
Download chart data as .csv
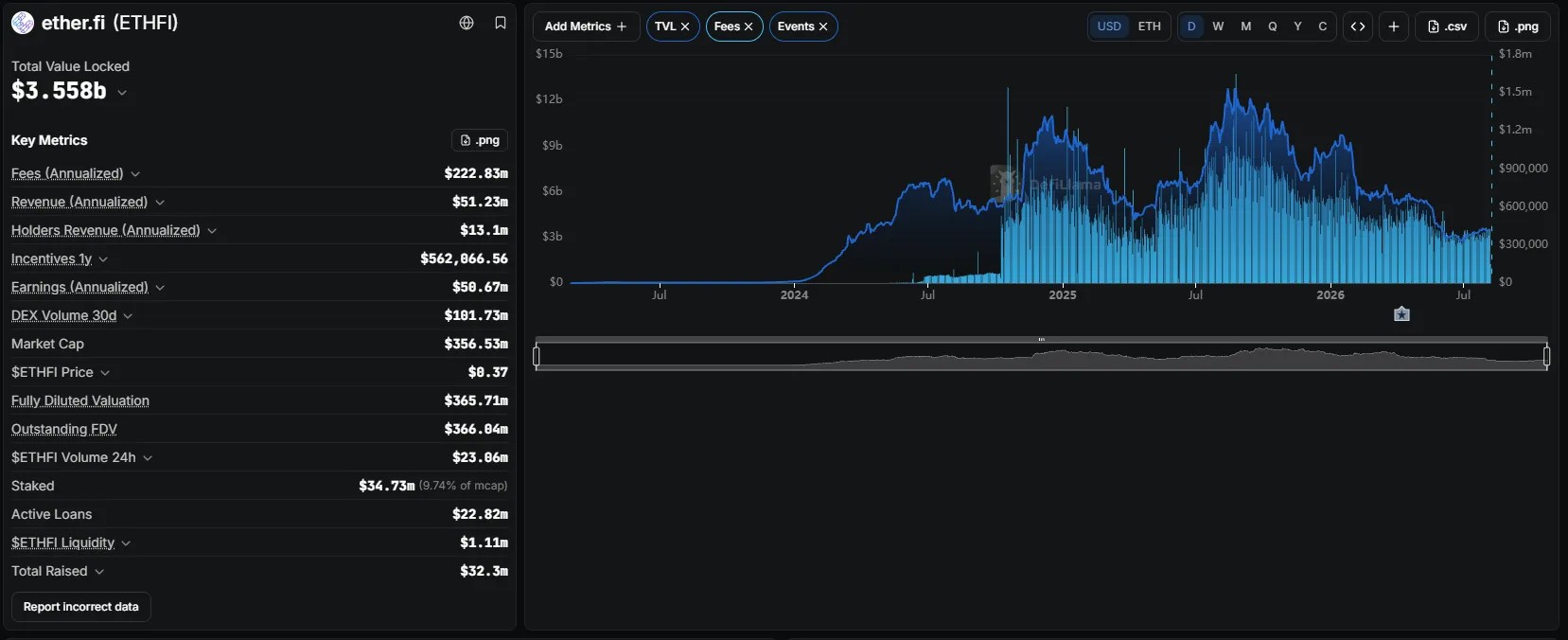[1447, 27]
